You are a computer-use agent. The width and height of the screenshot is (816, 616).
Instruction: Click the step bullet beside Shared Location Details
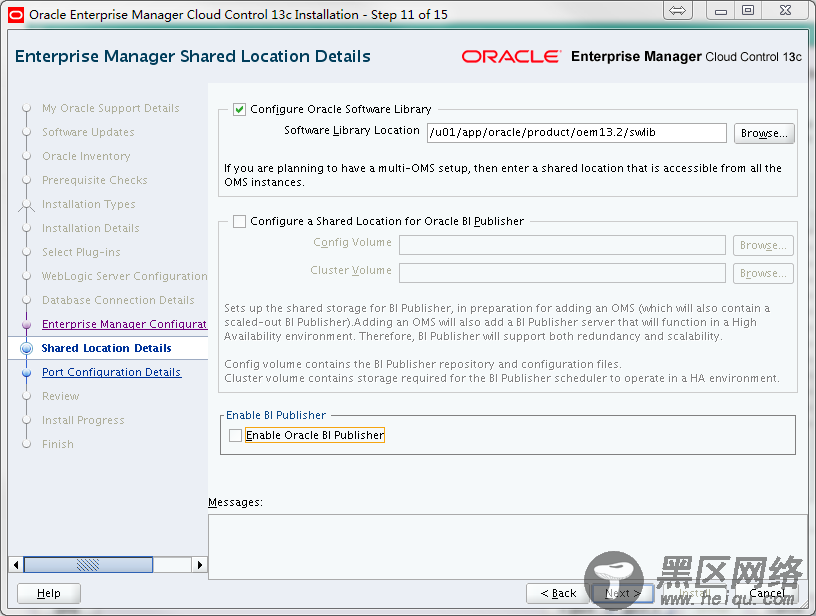27,348
